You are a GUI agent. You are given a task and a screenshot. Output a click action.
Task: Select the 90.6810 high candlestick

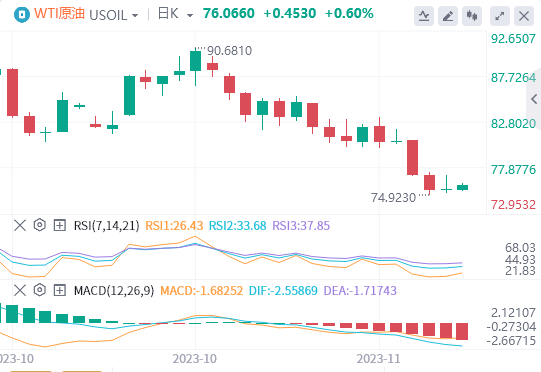pos(195,67)
